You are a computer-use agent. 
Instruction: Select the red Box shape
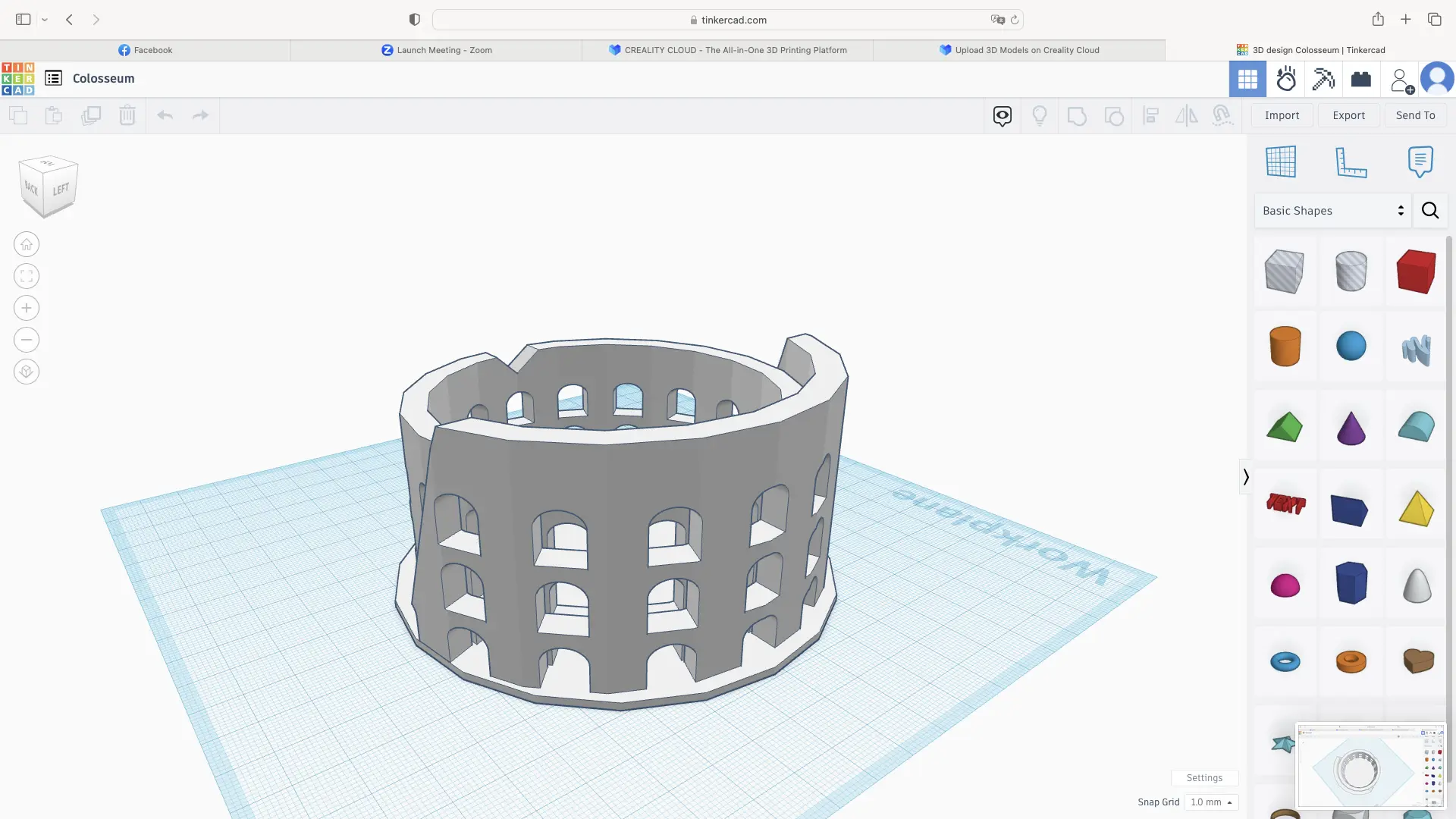coord(1416,271)
